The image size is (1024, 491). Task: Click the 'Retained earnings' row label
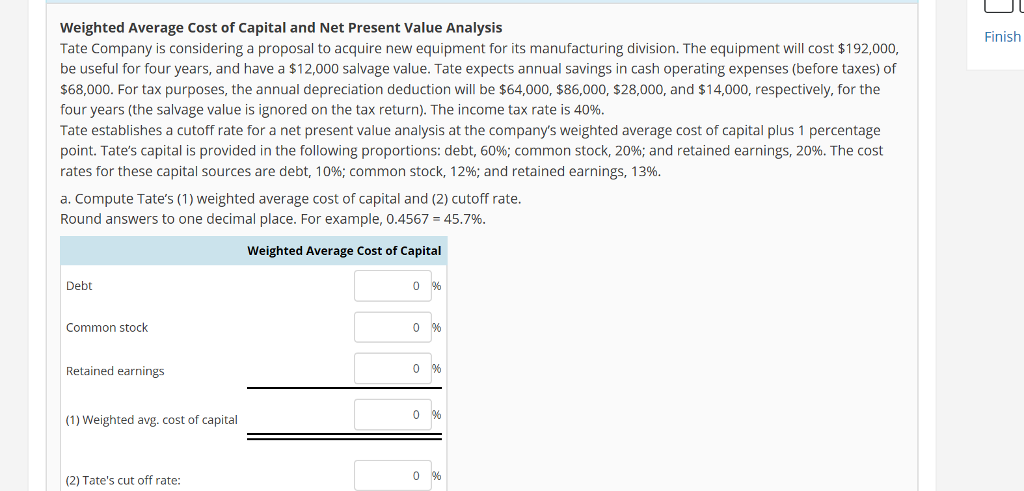pos(115,371)
